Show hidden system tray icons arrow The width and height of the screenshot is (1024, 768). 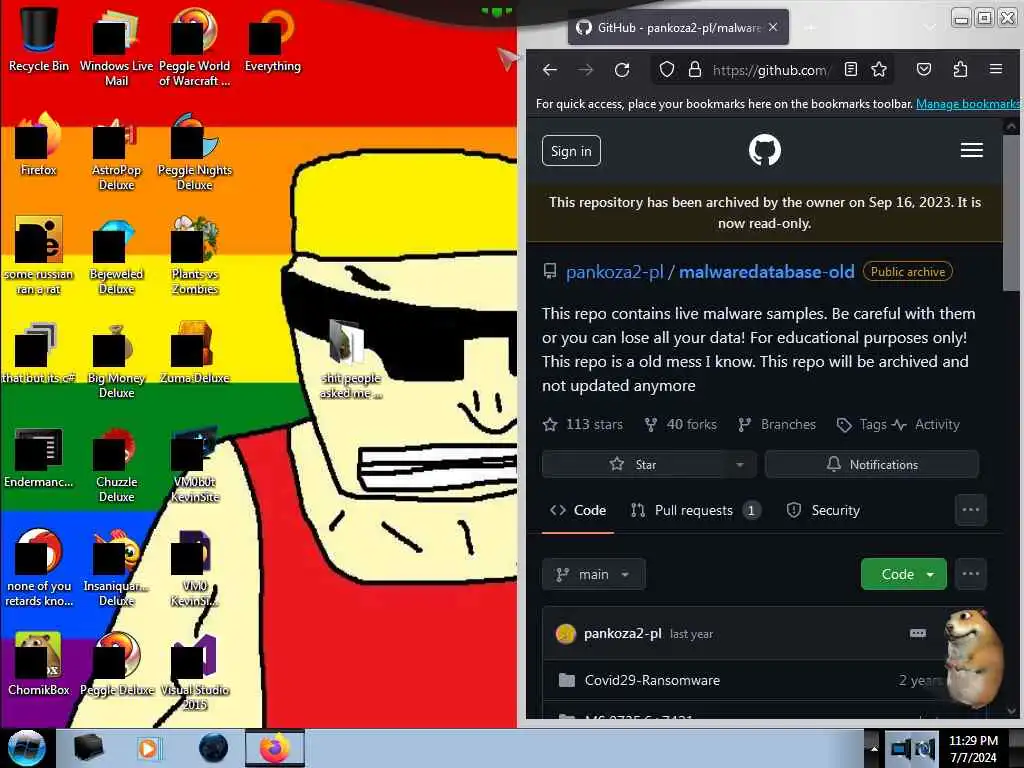point(874,748)
